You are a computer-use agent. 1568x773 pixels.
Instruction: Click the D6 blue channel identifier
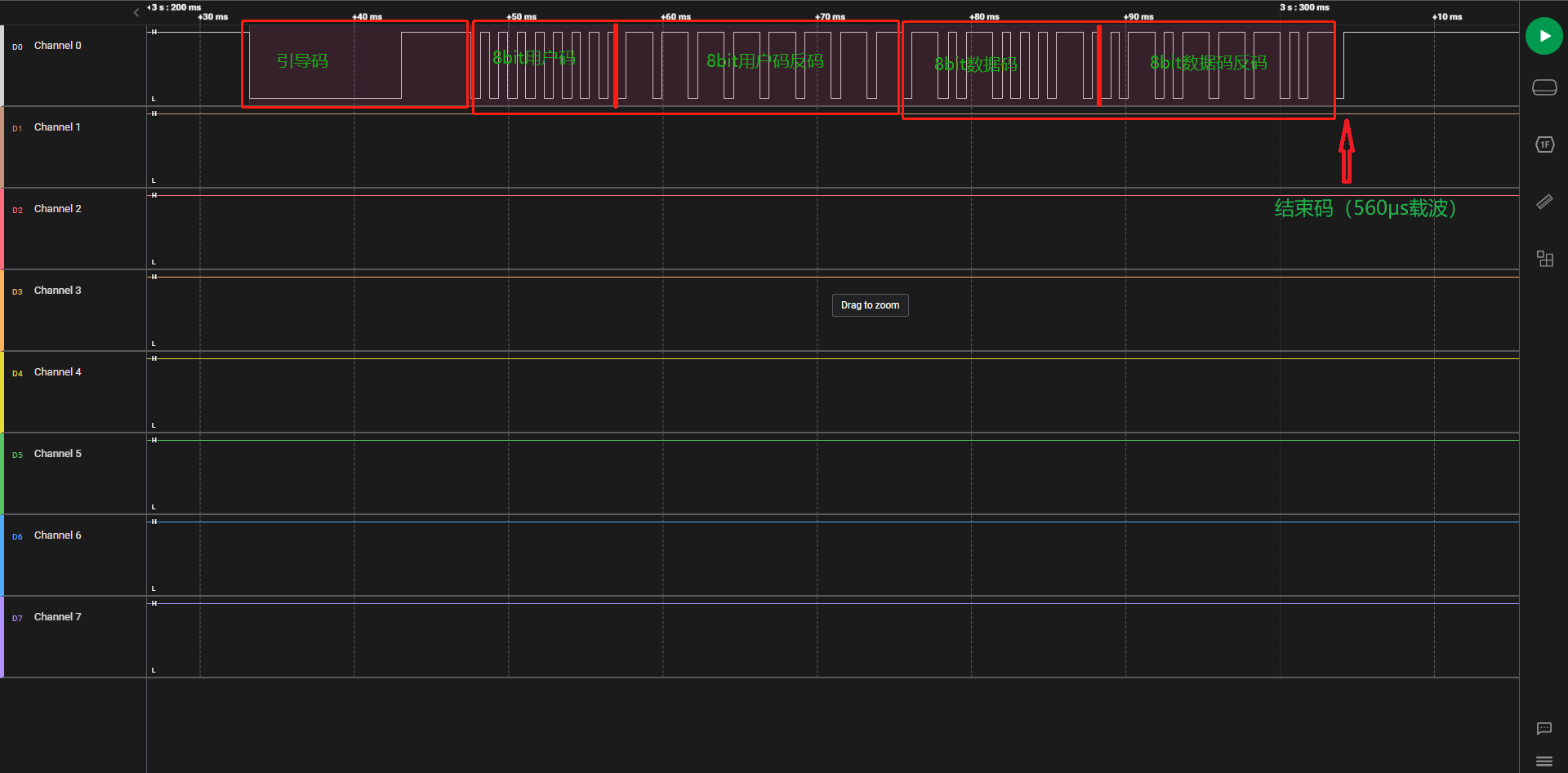17,537
